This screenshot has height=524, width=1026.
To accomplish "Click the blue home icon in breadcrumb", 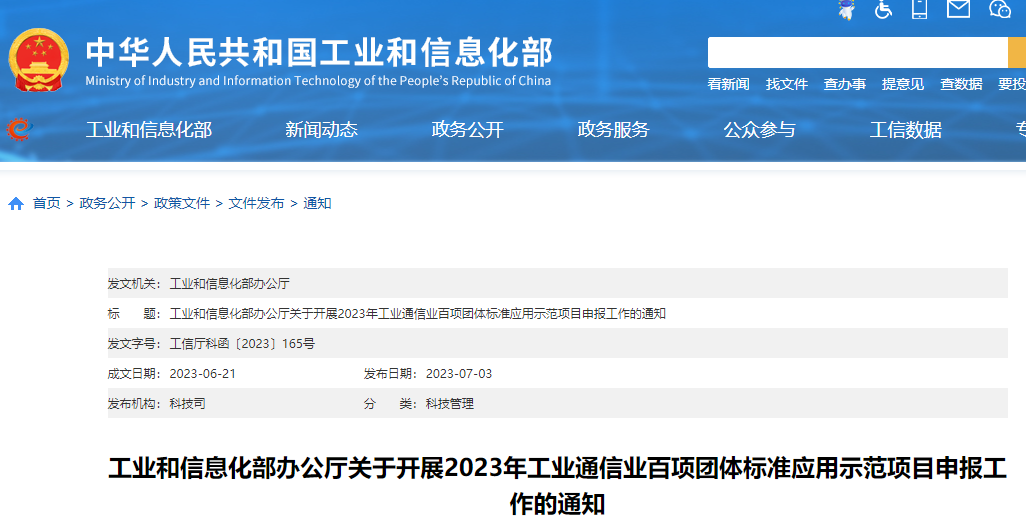I will [16, 204].
